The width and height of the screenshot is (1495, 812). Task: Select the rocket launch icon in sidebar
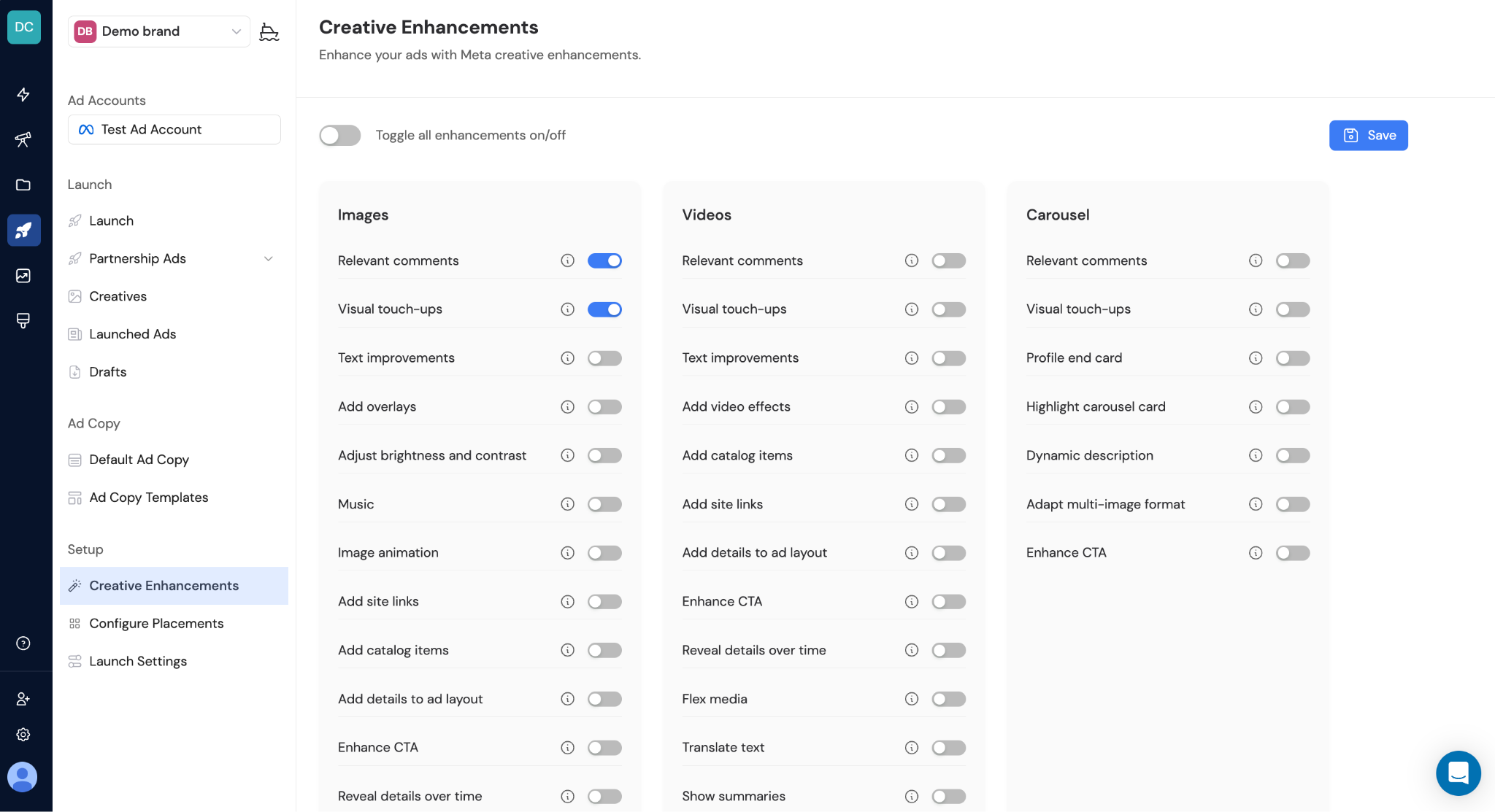coord(23,230)
